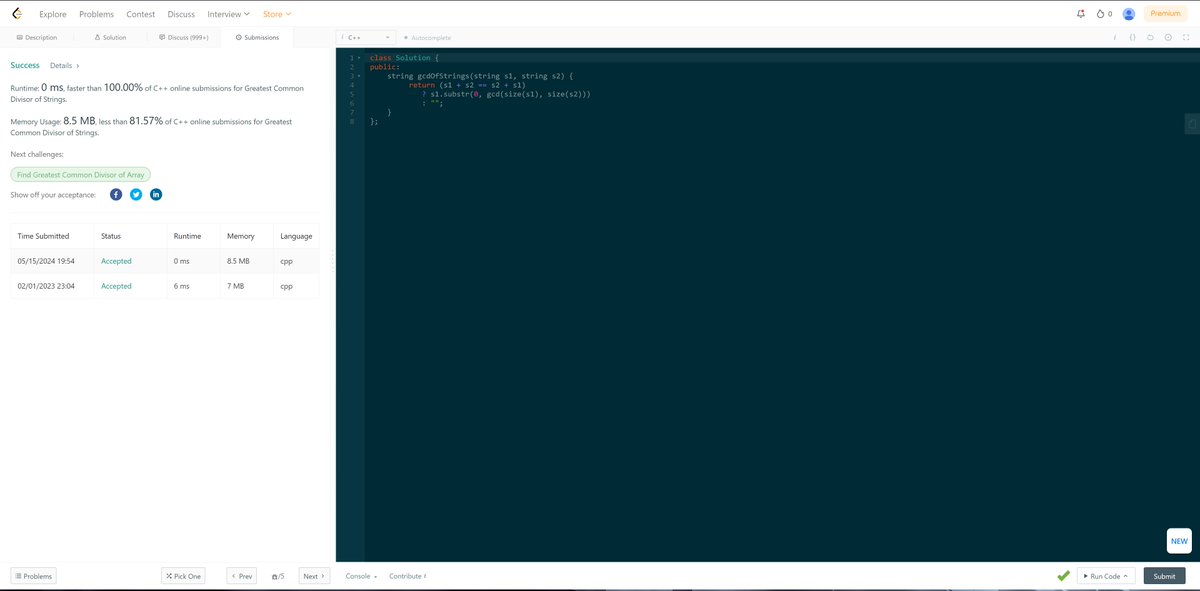Click the Contribute link
The image size is (1200, 591).
(408, 576)
